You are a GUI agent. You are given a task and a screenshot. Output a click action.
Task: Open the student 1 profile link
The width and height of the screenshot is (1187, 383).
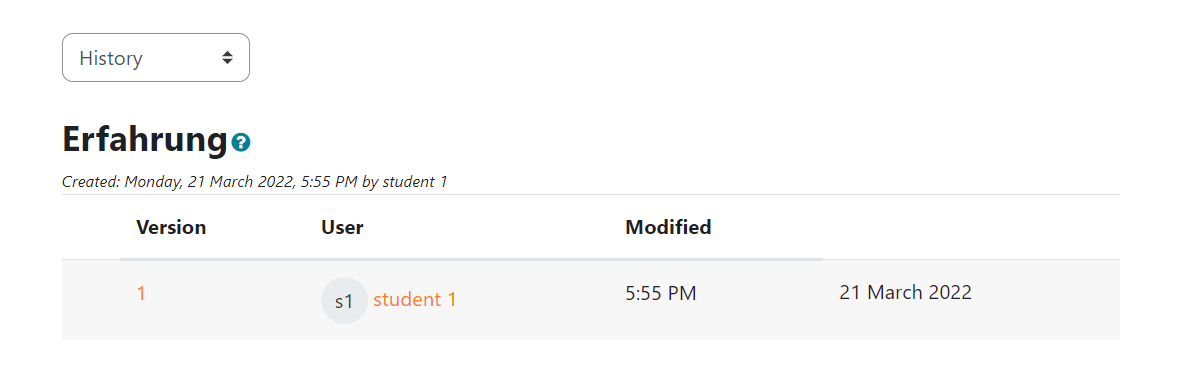pos(415,300)
